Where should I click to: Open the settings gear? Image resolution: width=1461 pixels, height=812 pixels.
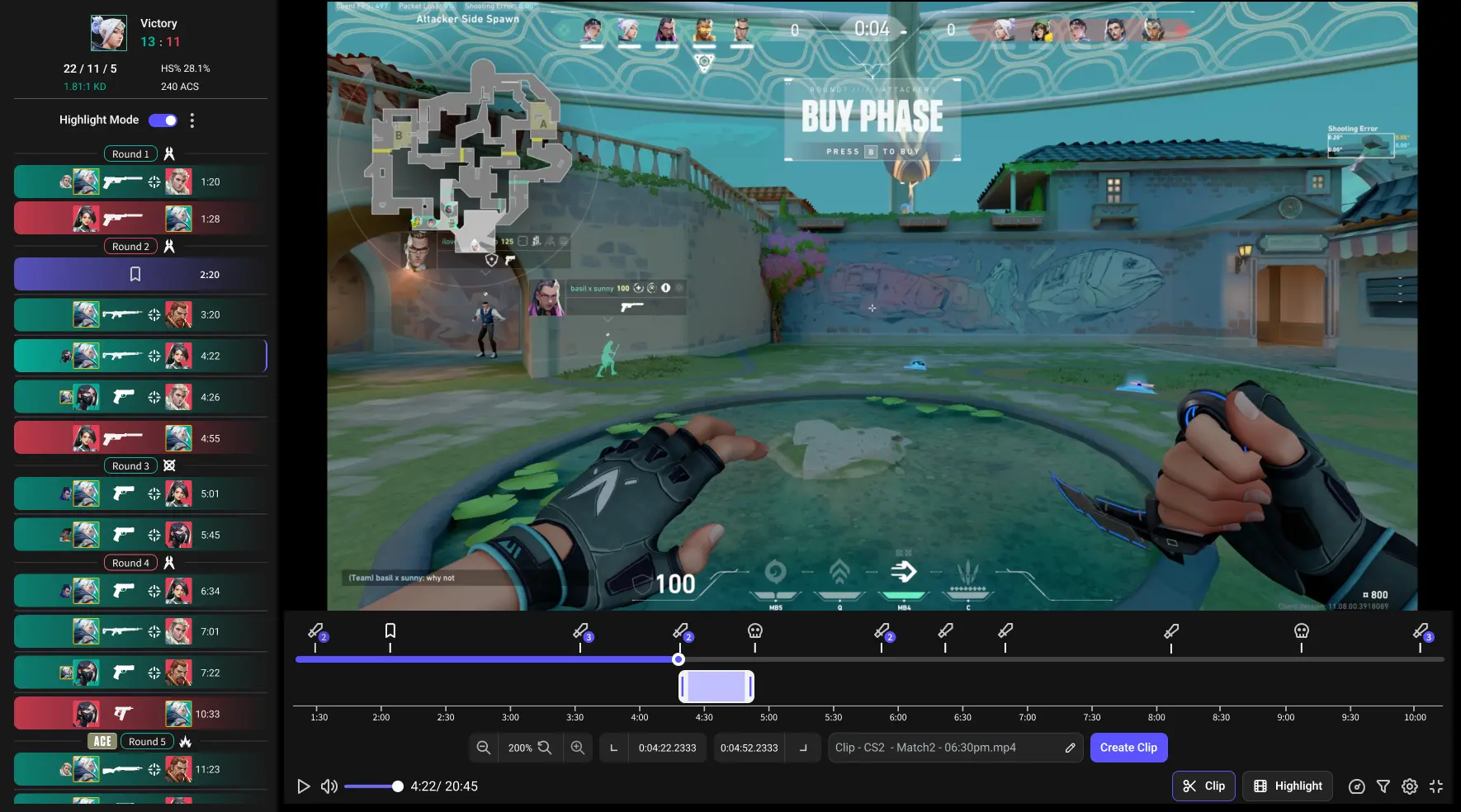point(1410,786)
